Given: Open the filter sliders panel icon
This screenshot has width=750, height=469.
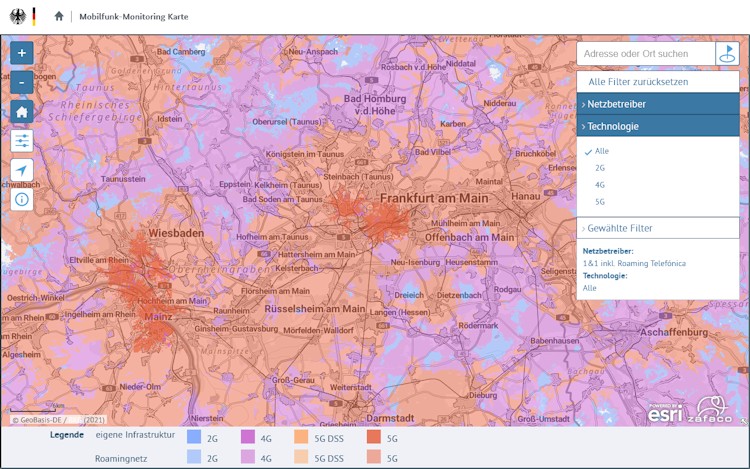Looking at the screenshot, I should pyautogui.click(x=22, y=141).
